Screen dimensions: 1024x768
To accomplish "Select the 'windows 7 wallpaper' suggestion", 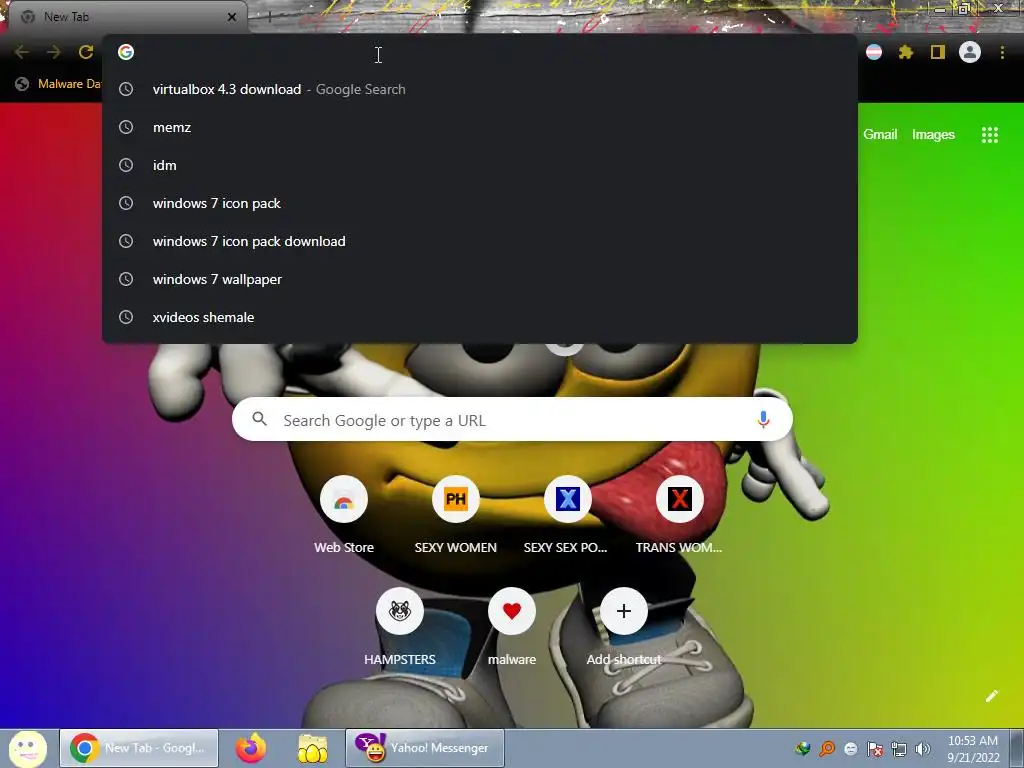I will coord(479,279).
